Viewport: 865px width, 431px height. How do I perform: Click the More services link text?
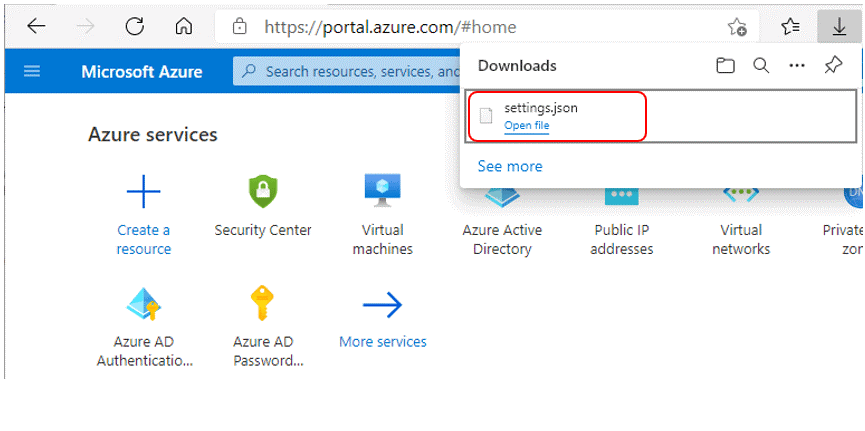pos(383,342)
